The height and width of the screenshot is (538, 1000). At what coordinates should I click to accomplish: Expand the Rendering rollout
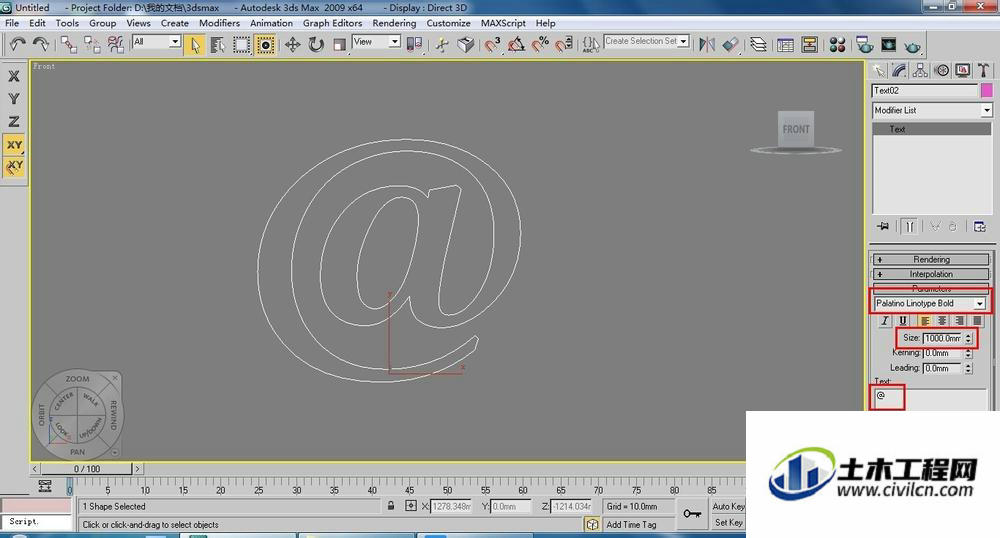[931, 259]
